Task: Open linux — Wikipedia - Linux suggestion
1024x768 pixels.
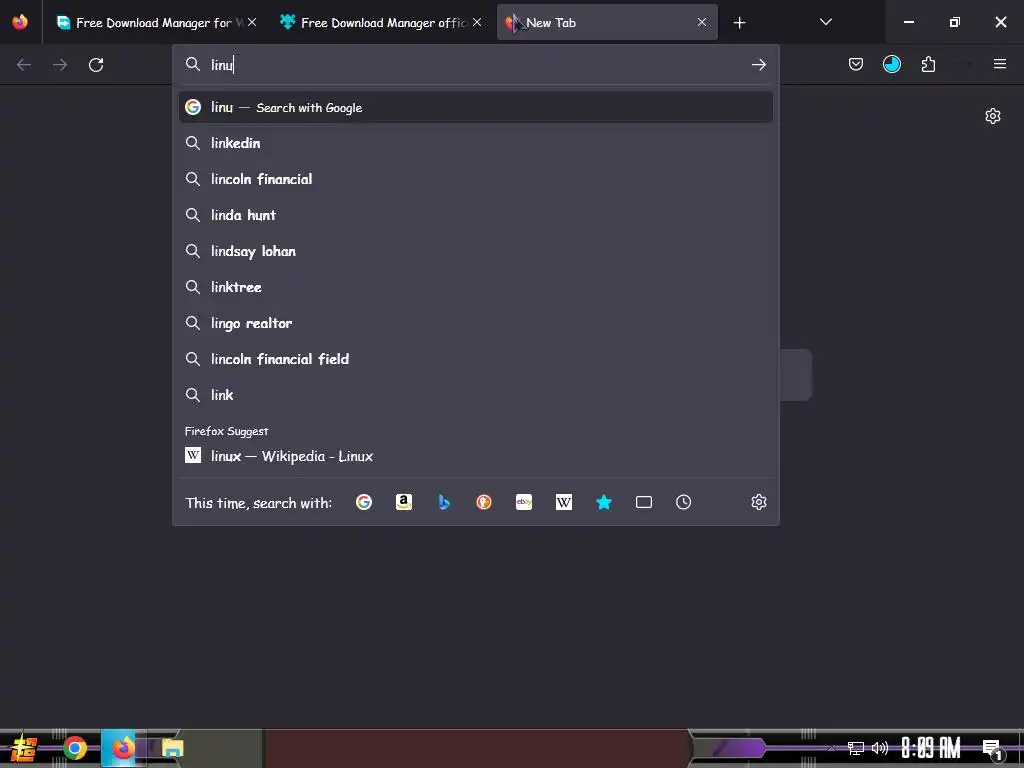Action: pos(475,456)
